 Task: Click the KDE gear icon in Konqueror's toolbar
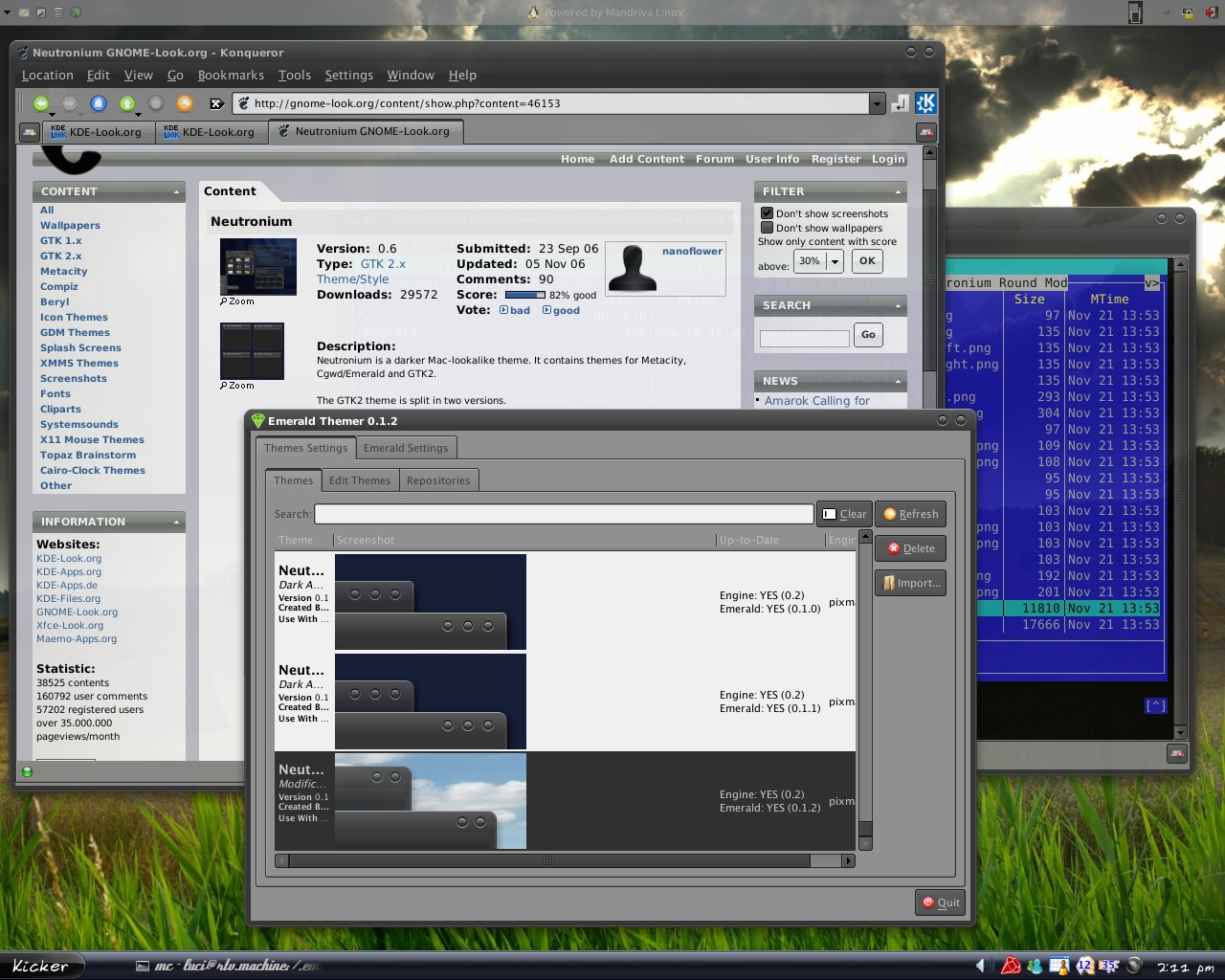925,103
